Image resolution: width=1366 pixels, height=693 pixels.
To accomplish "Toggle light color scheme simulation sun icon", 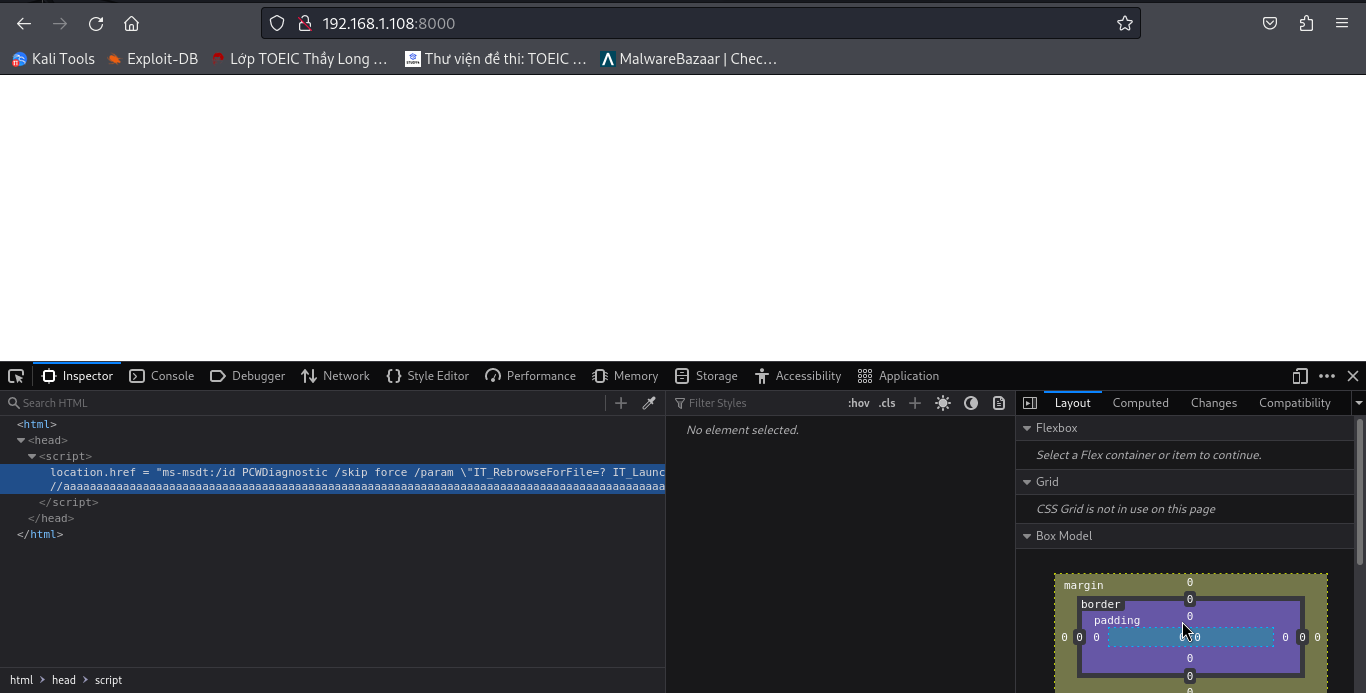I will (943, 403).
